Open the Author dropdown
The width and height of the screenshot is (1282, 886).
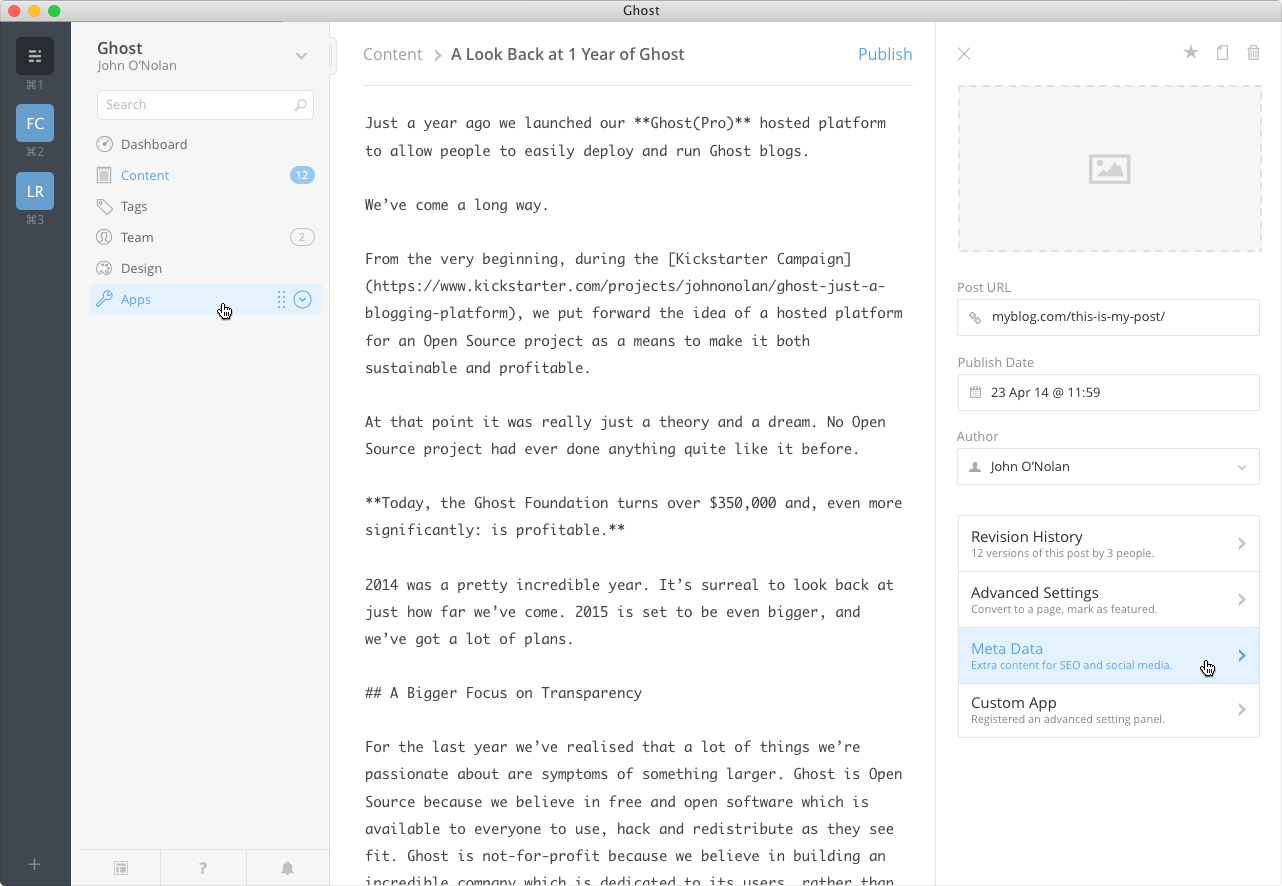click(1108, 467)
